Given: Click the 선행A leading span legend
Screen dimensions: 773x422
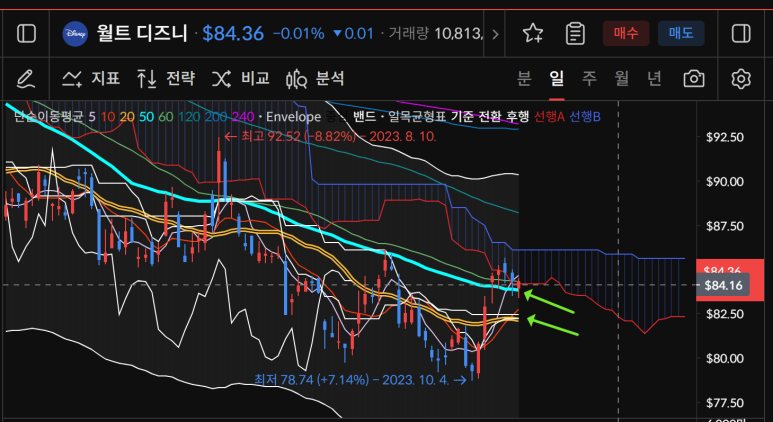Looking at the screenshot, I should (x=549, y=117).
